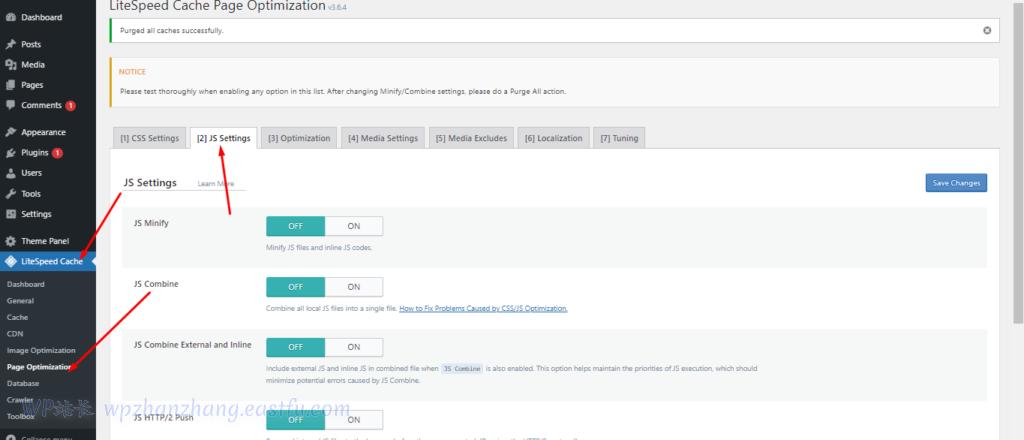Viewport: 1024px width, 440px height.
Task: Select the Tuning tab
Action: 619,138
